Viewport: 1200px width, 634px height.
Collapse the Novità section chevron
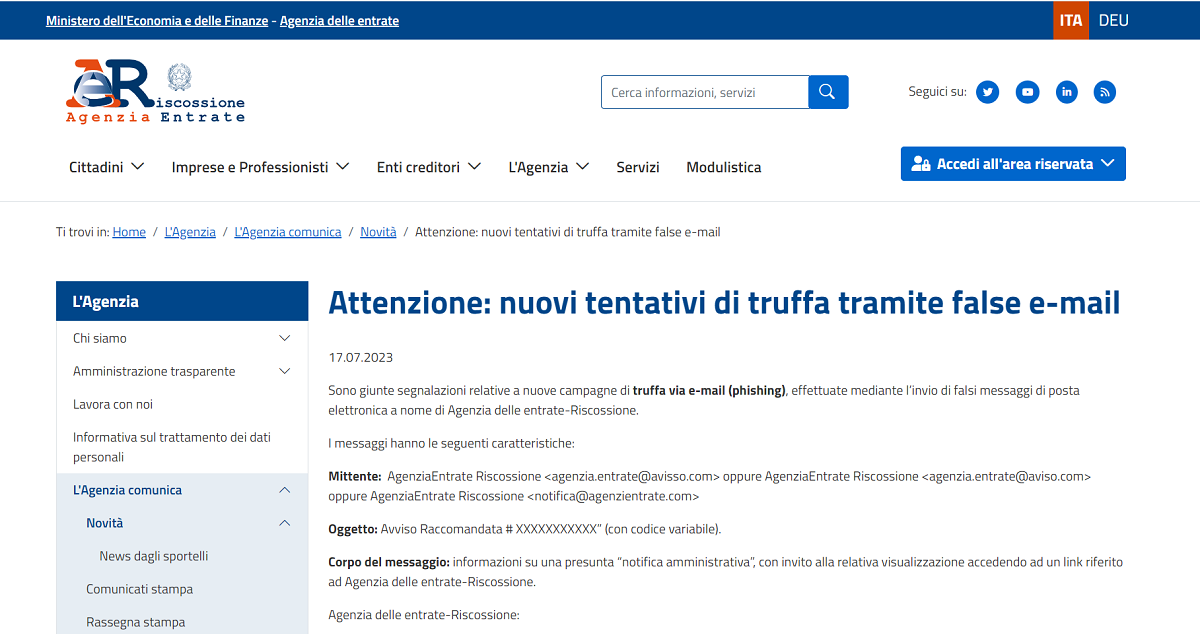pos(285,522)
